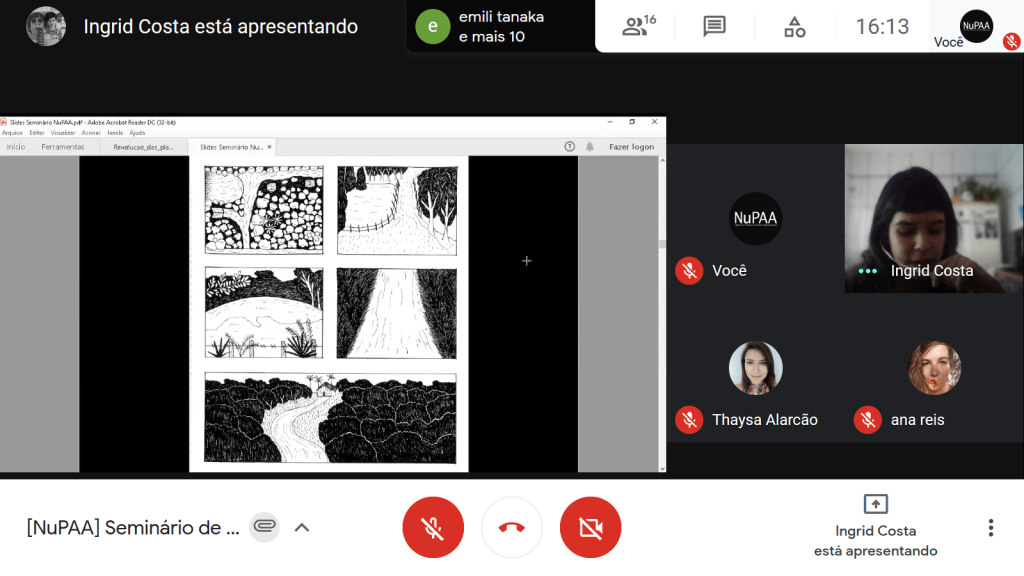The image size is (1024, 576).
Task: Toggle the microphone mute button
Action: 432,527
